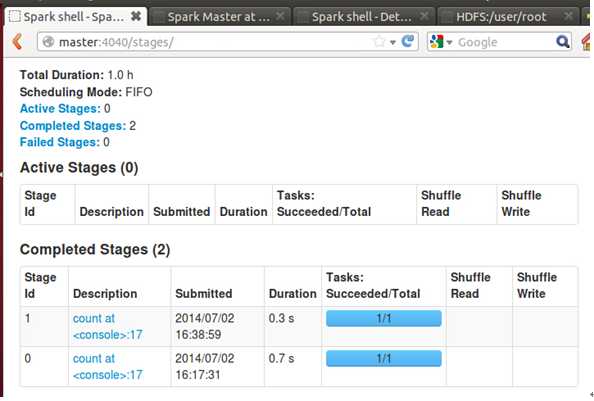The image size is (594, 401).
Task: Click Shuffle Read header in Completed Stages table
Action: (x=470, y=286)
